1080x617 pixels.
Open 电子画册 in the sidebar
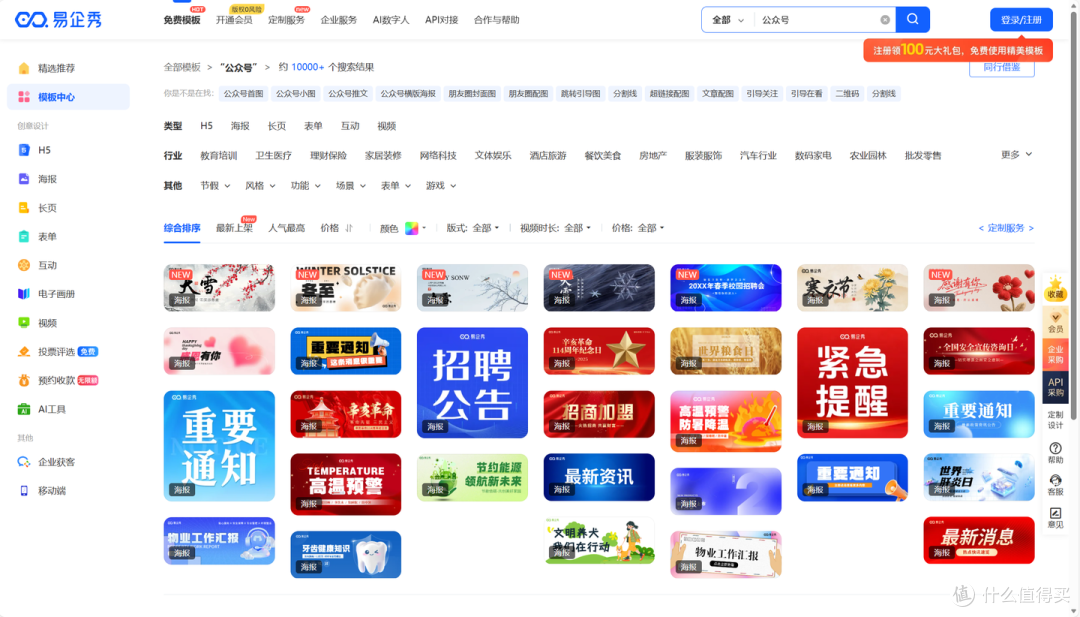pyautogui.click(x=56, y=294)
